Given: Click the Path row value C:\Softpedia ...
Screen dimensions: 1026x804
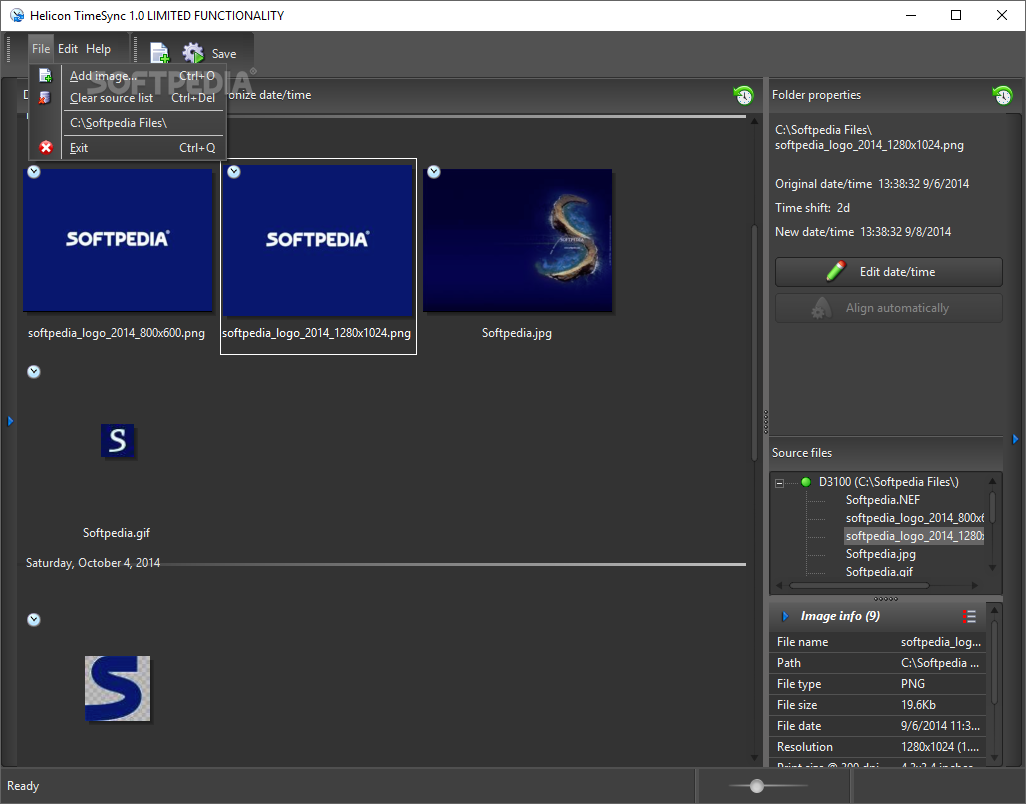Looking at the screenshot, I should point(940,663).
